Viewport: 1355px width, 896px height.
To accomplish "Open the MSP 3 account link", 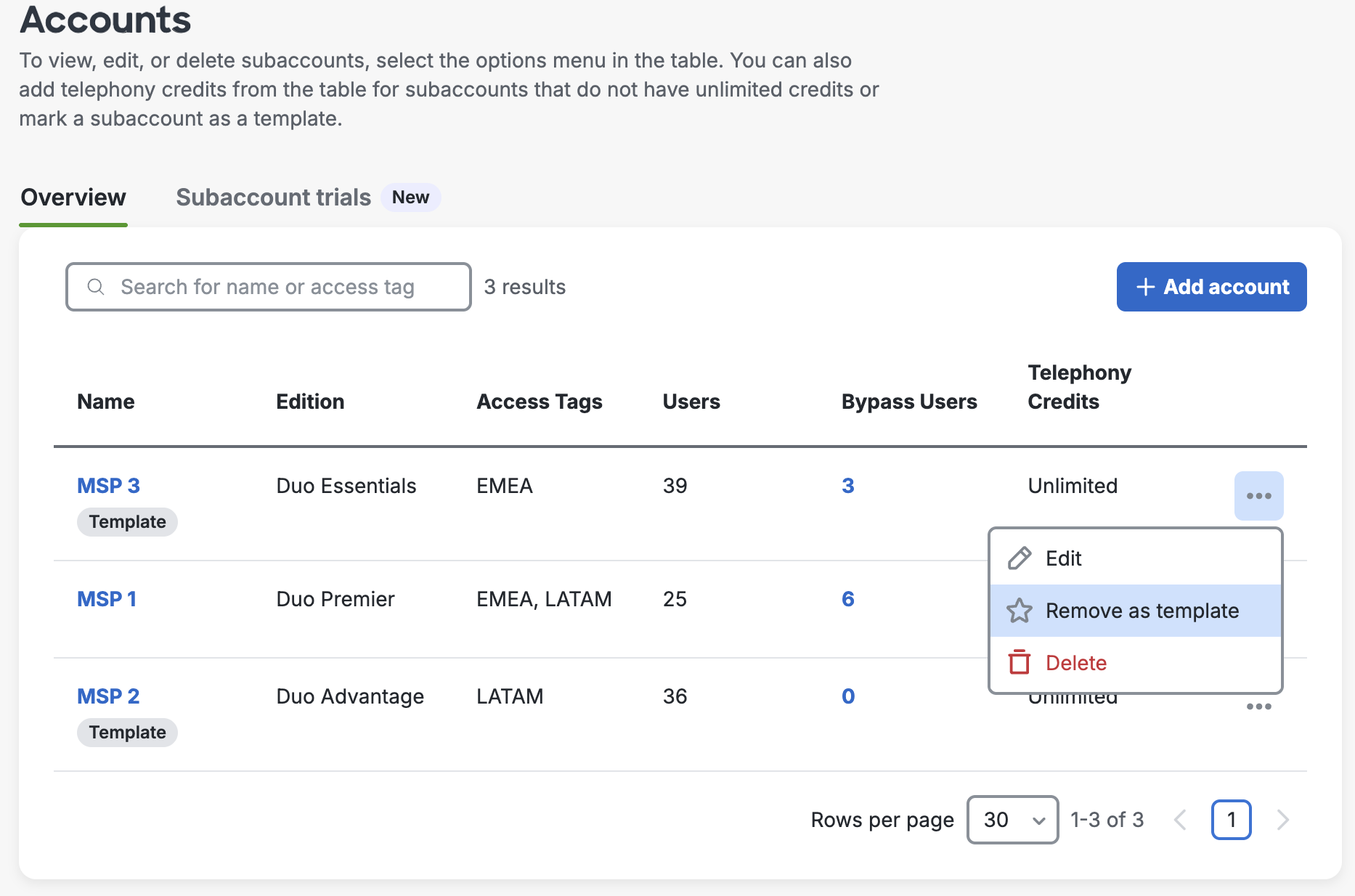I will (x=108, y=486).
